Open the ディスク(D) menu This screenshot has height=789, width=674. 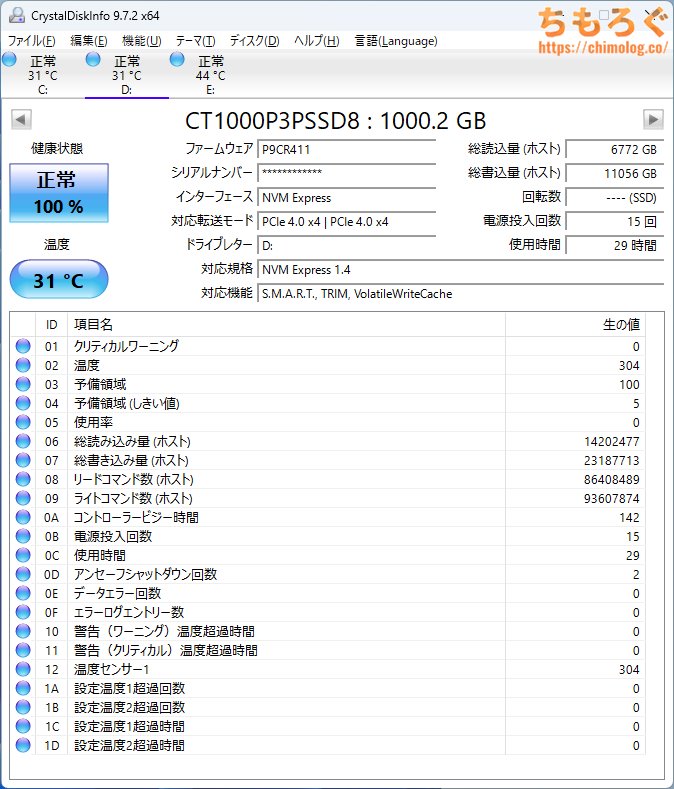tap(255, 41)
